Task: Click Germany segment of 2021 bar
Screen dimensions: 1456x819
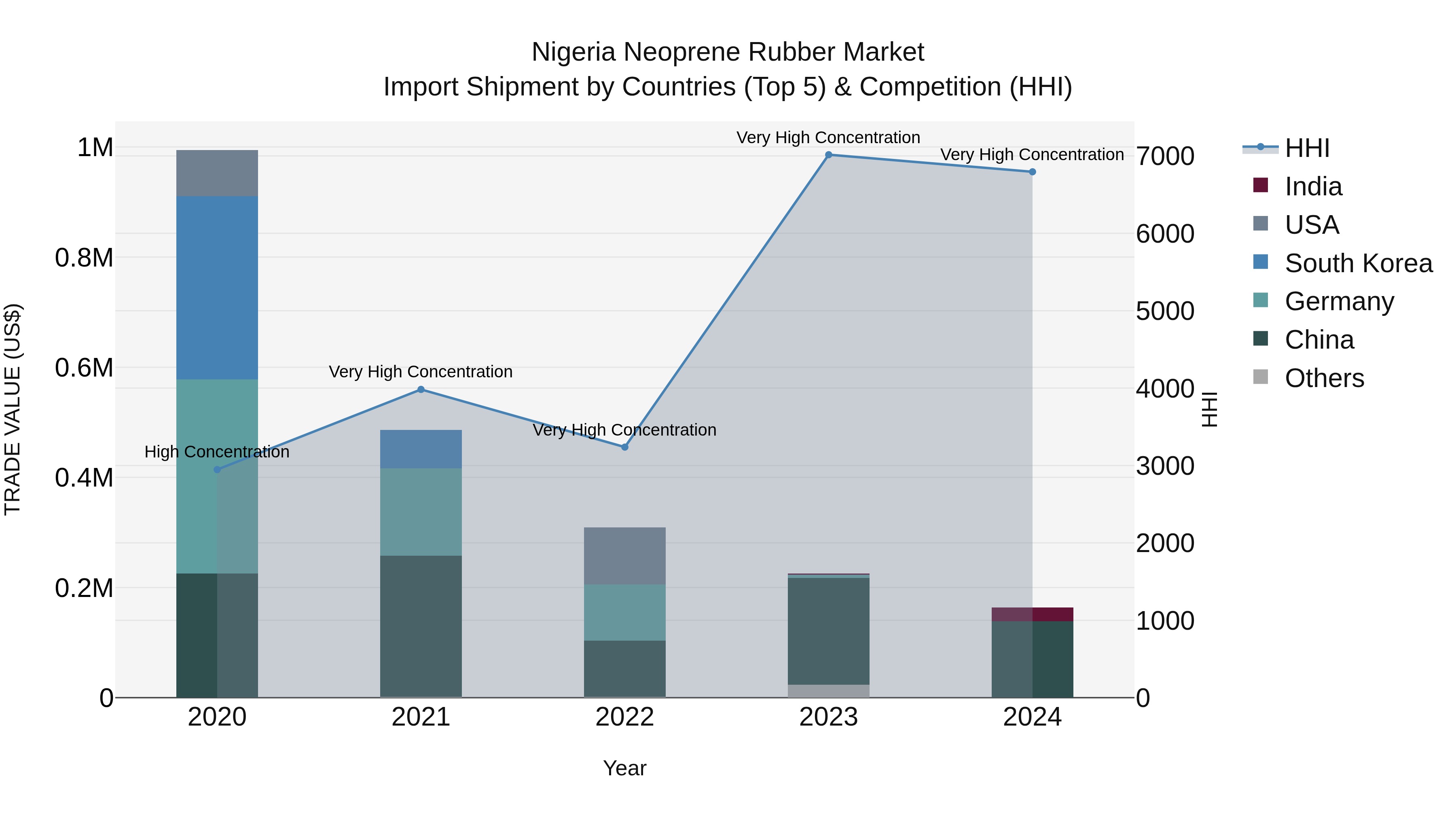Action: [421, 512]
